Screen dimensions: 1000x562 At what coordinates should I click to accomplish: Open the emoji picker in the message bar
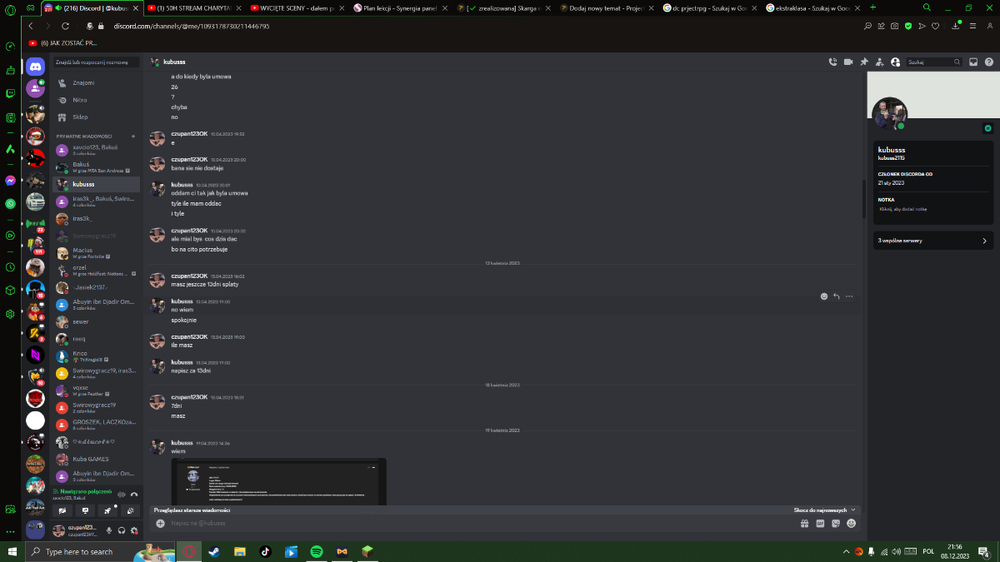851,523
